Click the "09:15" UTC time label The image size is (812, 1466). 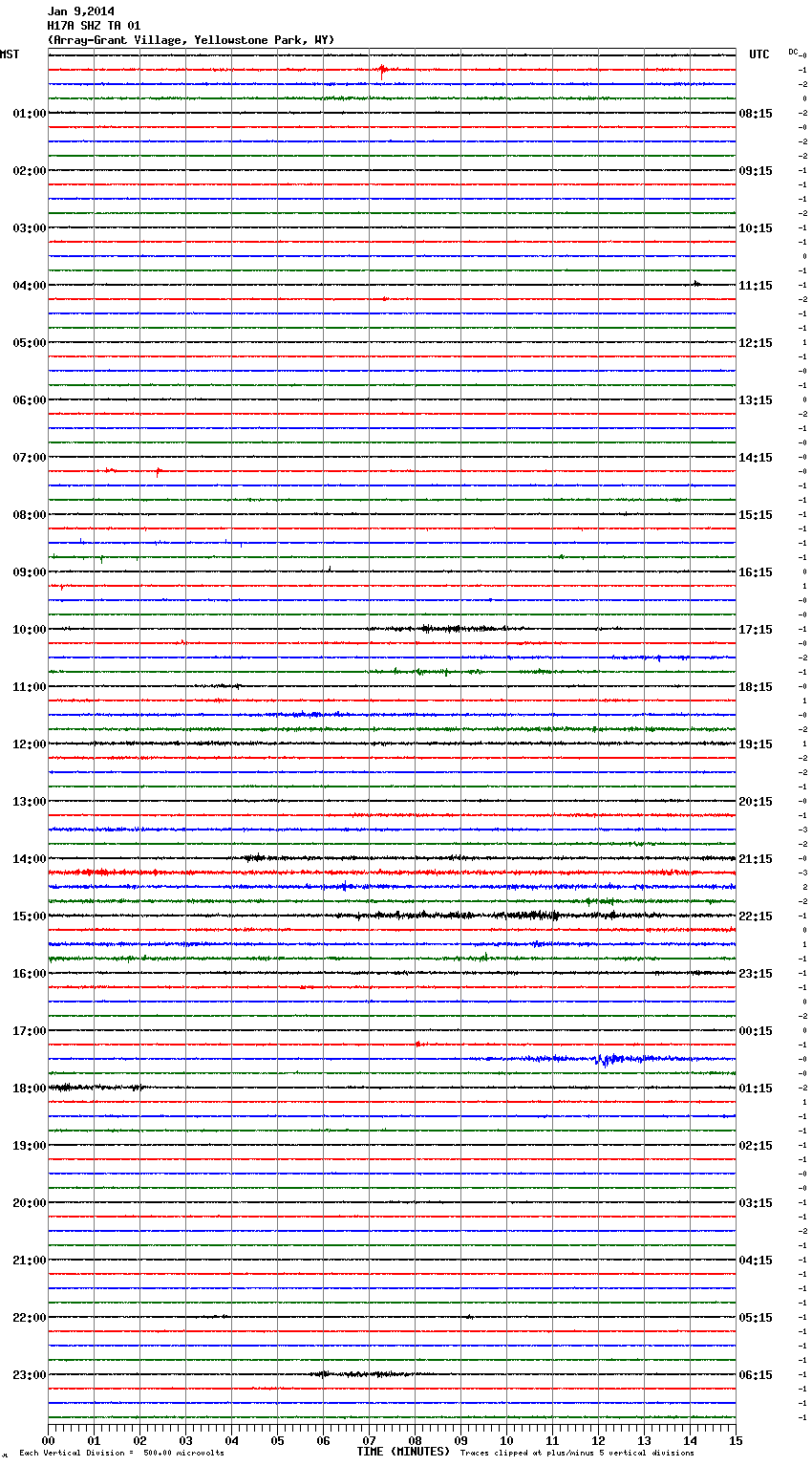756,171
